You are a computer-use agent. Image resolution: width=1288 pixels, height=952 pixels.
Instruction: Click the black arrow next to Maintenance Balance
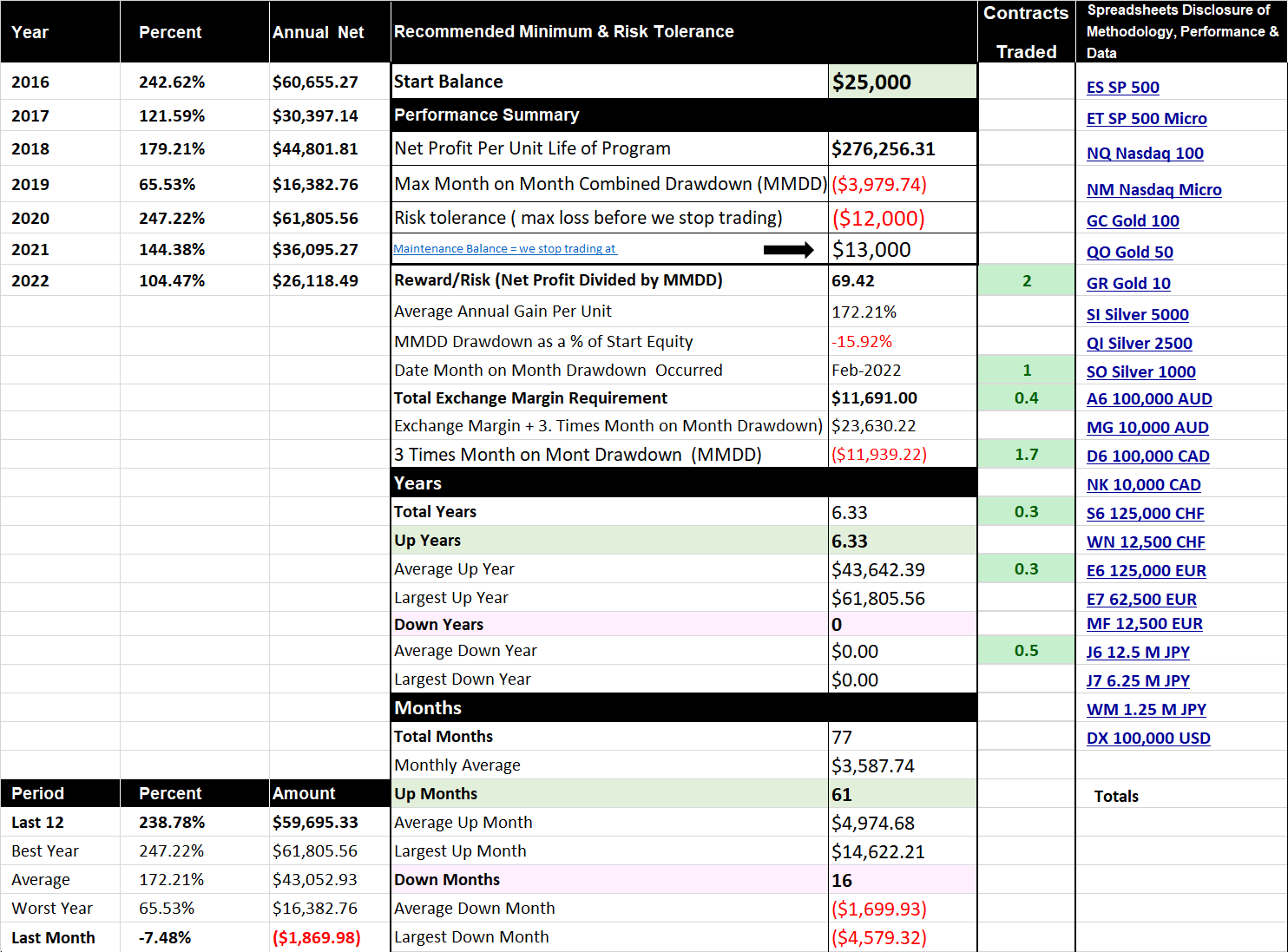789,250
